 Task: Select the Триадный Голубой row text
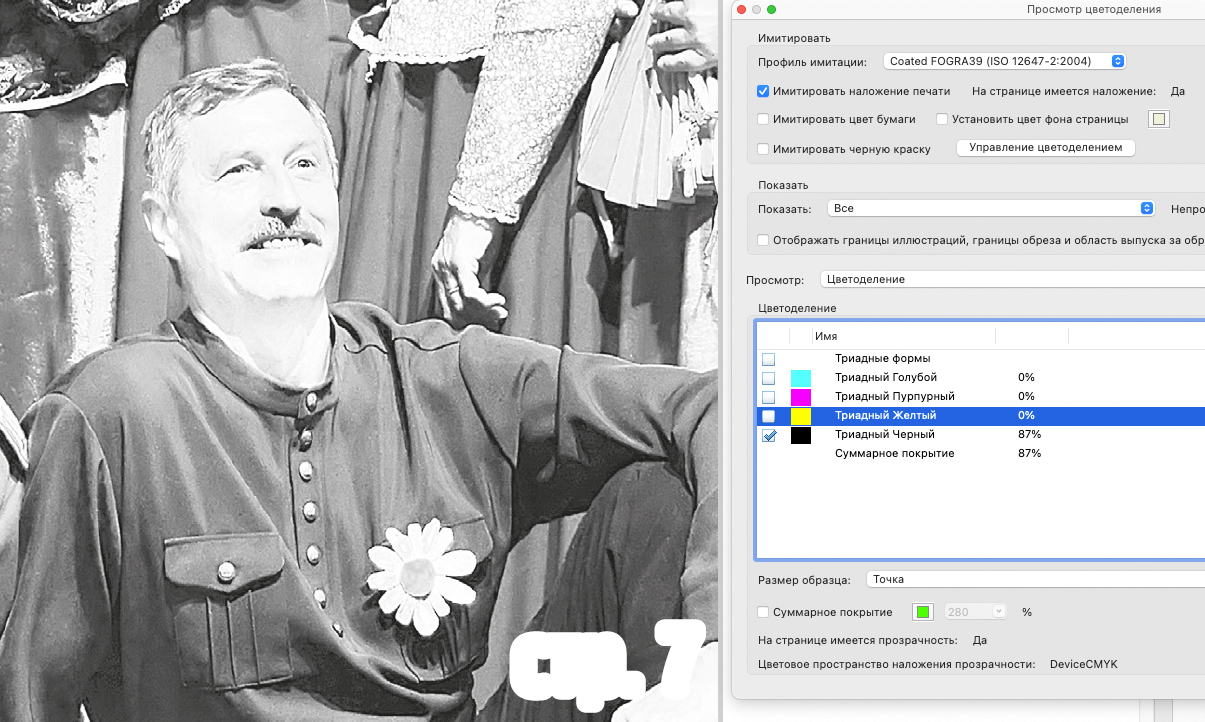tap(886, 377)
